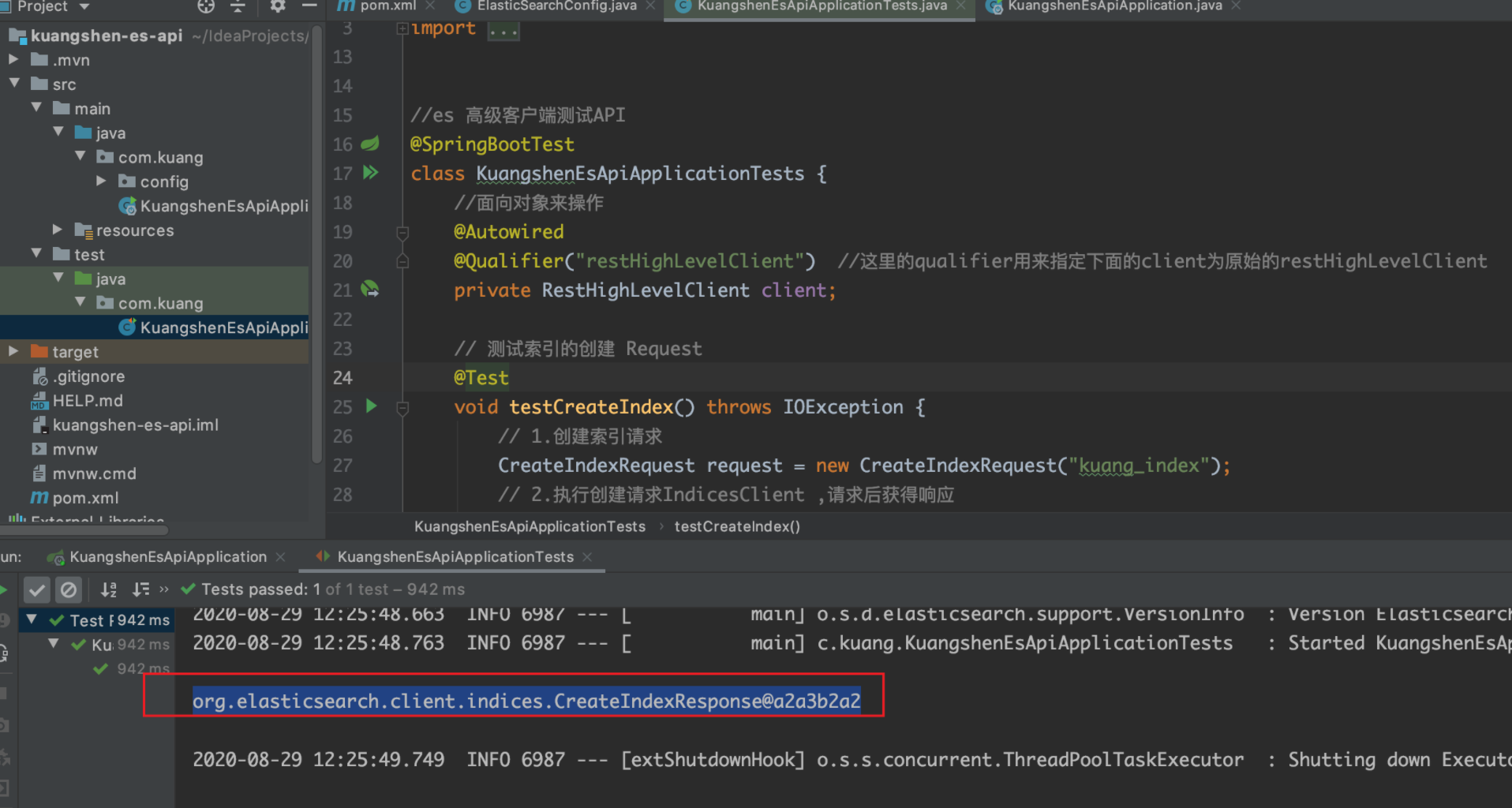The height and width of the screenshot is (808, 1512).
Task: Toggle sort tests alphabetically
Action: click(x=109, y=589)
